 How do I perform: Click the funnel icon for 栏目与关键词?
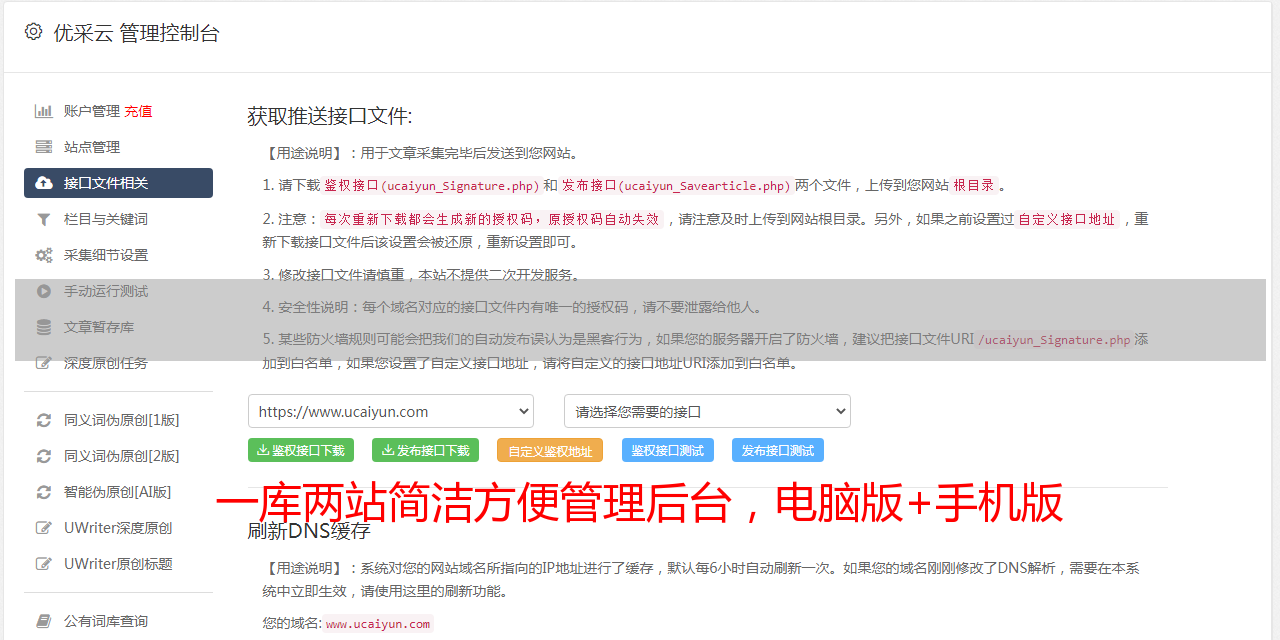44,219
